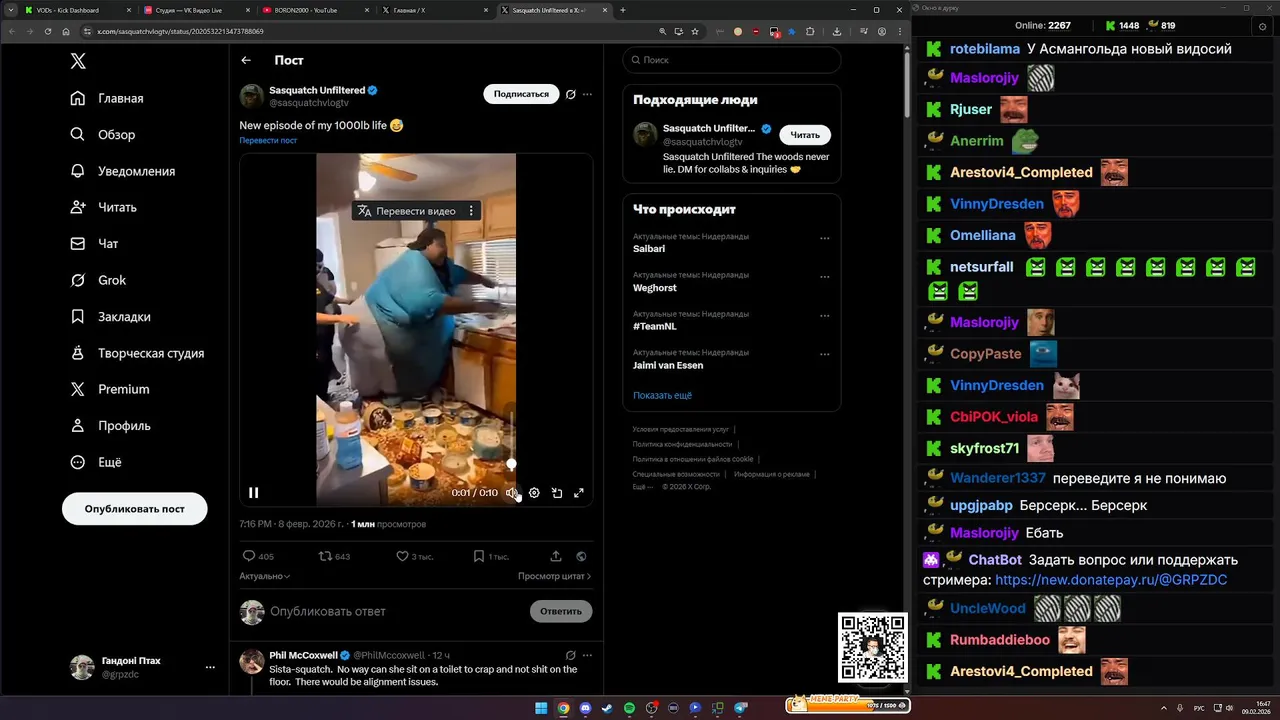1280x720 pixels.
Task: Focus the Поиск search box
Action: click(x=732, y=60)
